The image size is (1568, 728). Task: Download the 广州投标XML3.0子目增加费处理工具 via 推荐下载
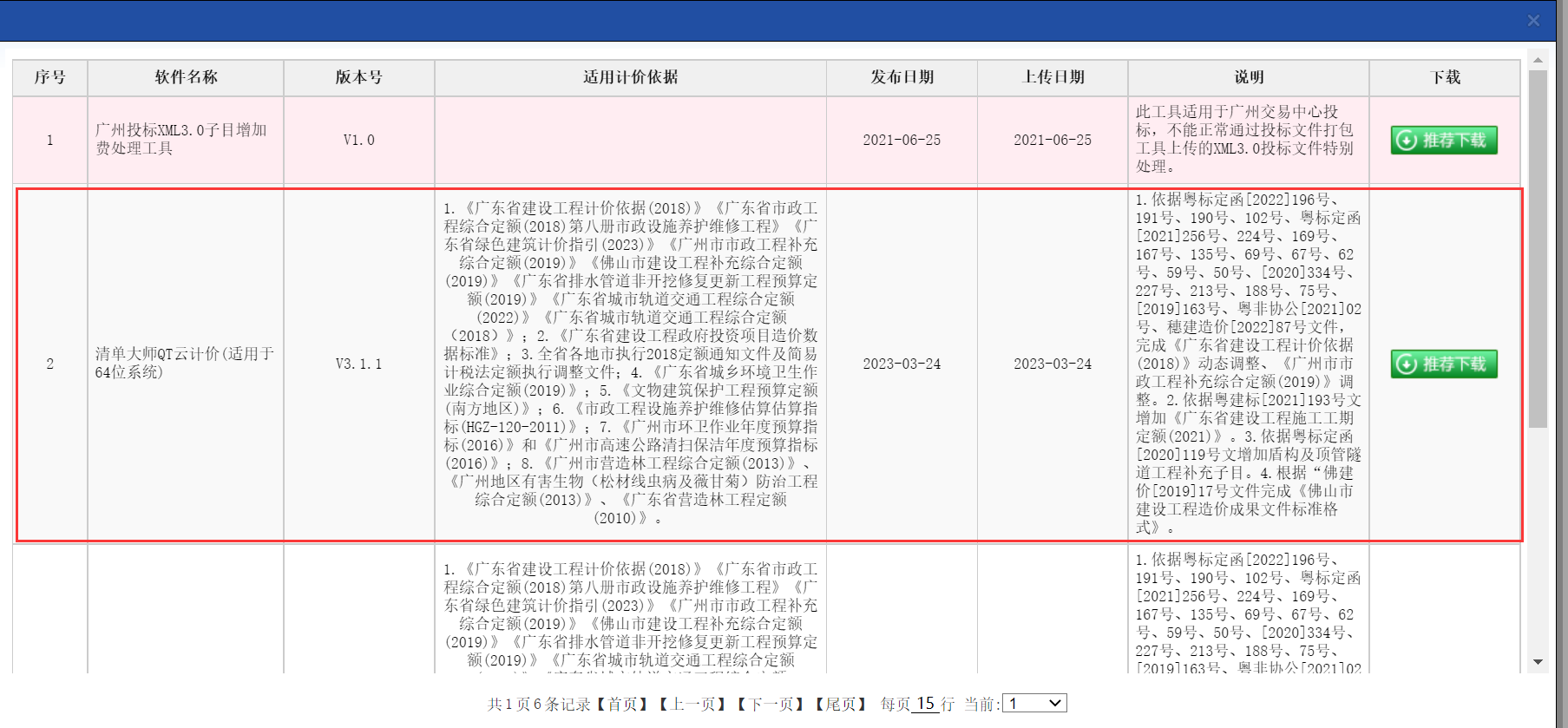tap(1444, 140)
